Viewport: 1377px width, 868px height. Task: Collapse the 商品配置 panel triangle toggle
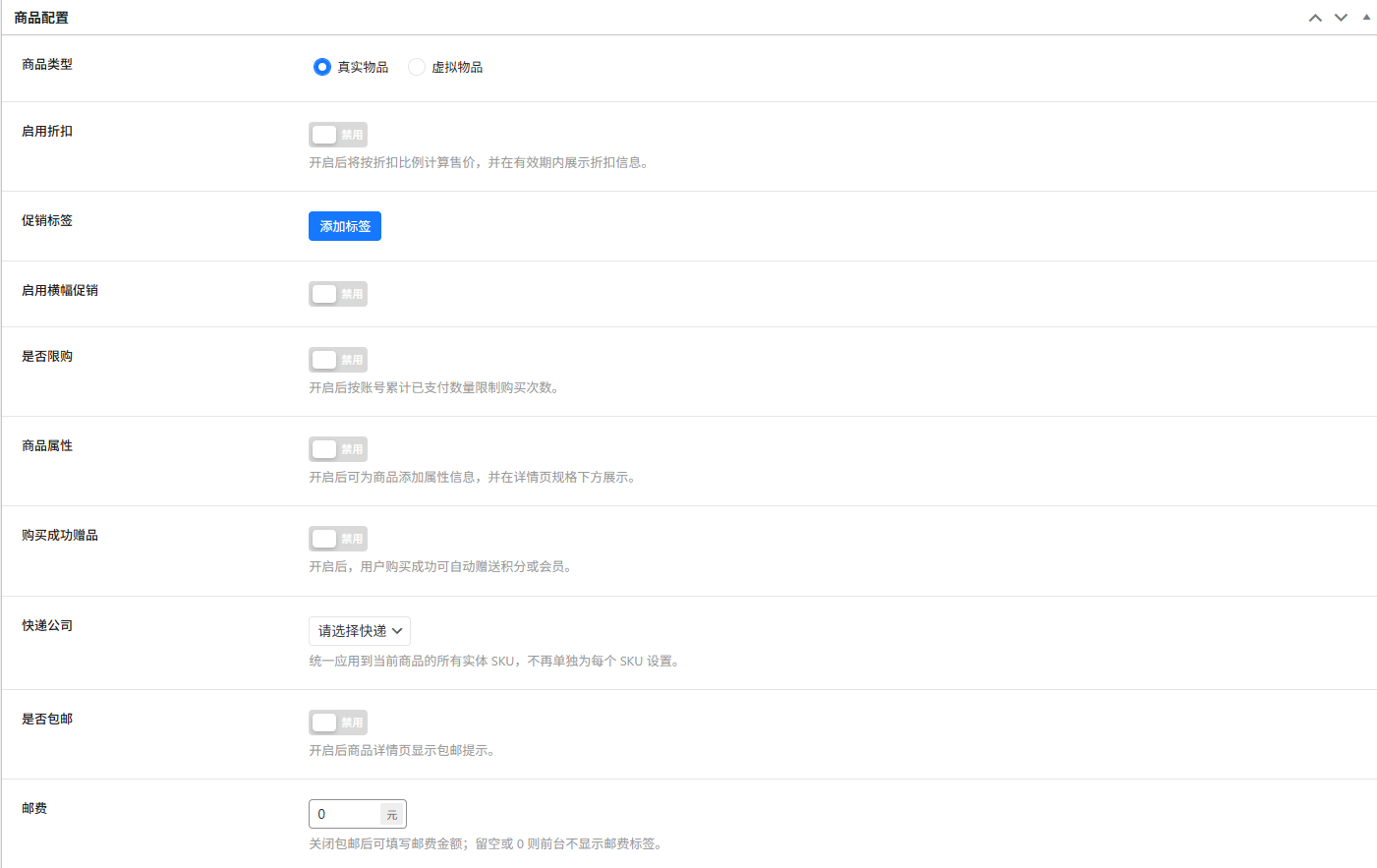pos(1366,17)
